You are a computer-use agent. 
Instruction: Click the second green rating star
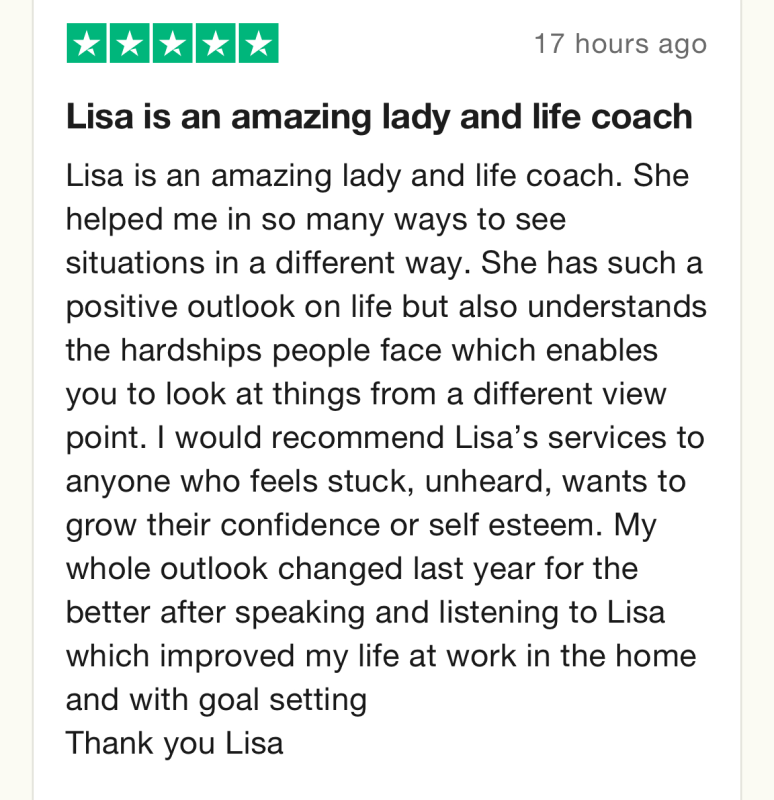click(x=130, y=43)
